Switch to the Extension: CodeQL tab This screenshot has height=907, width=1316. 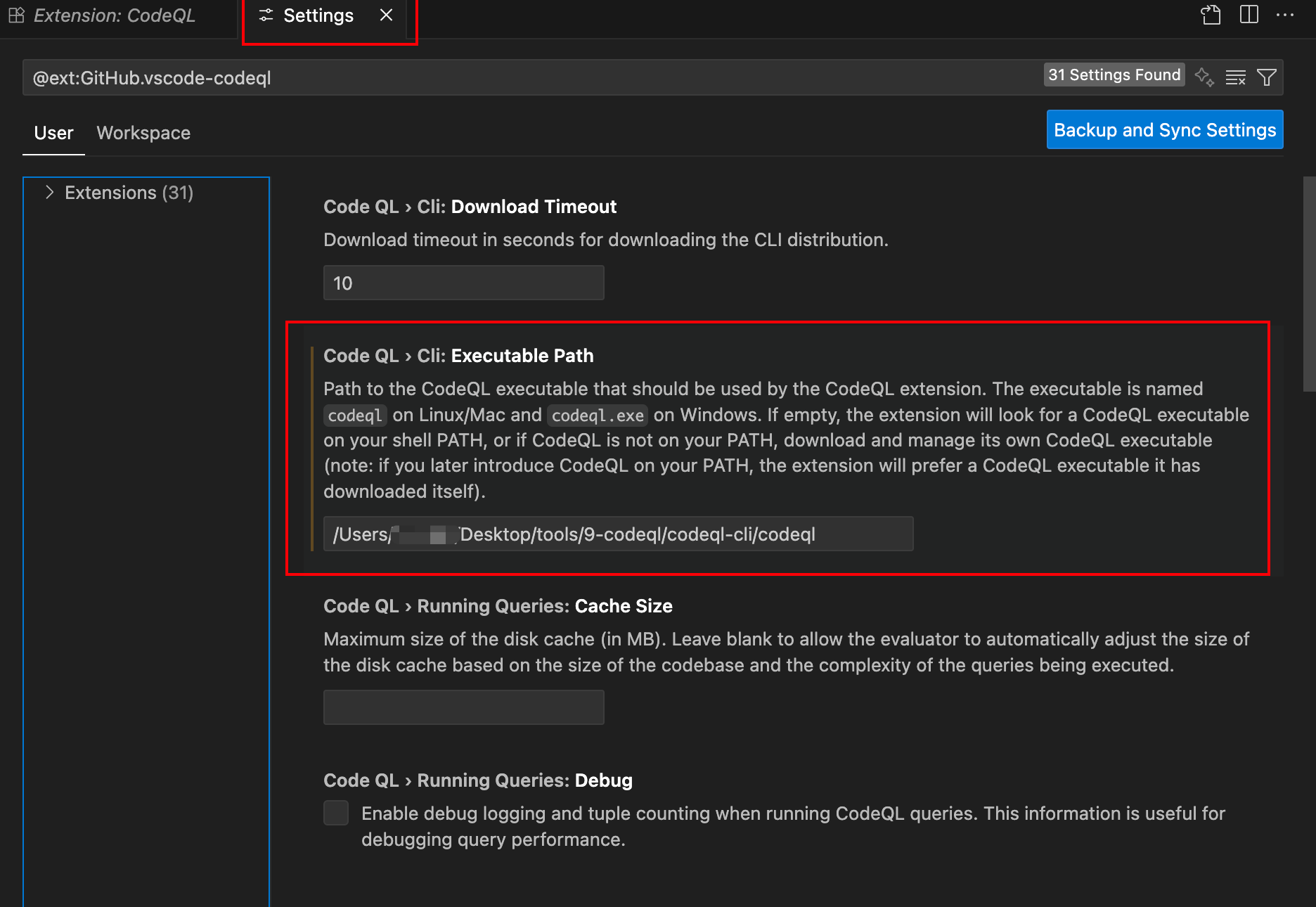click(115, 15)
